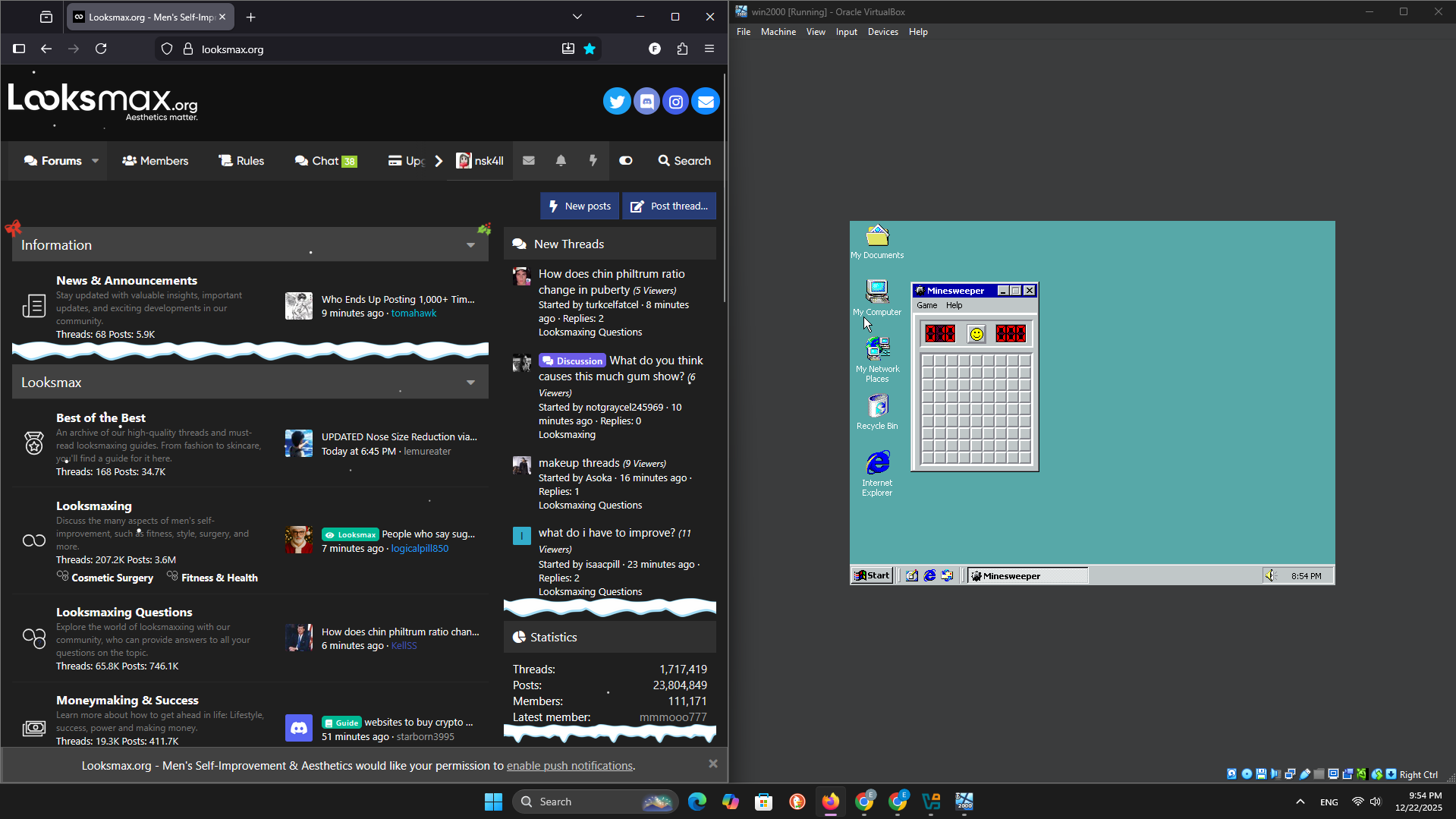Collapse the Information section

click(470, 244)
